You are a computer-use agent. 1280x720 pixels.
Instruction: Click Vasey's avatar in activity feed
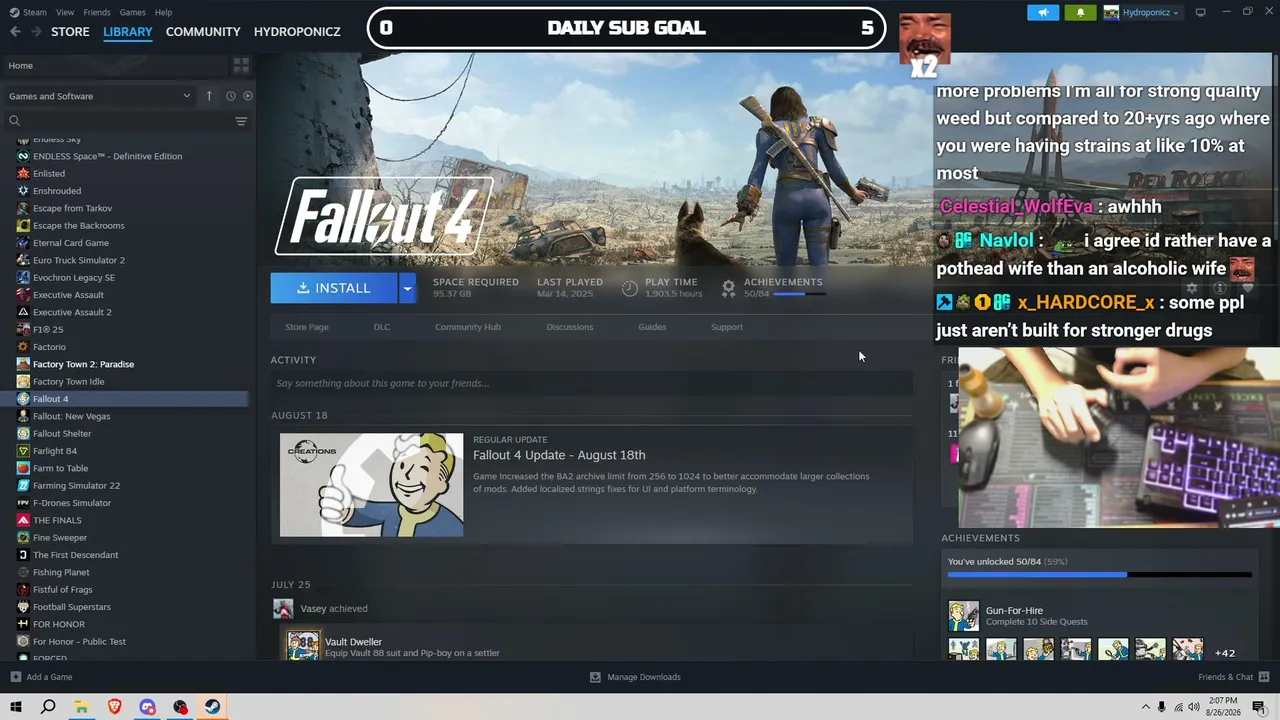283,609
